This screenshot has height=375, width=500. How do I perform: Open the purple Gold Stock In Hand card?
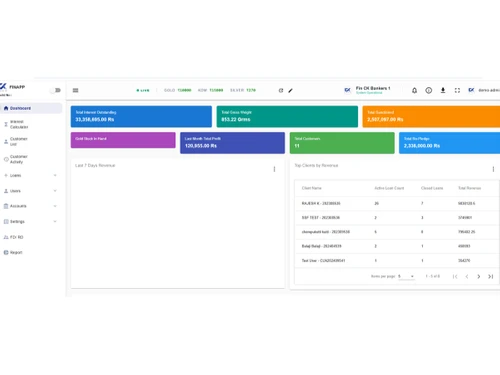coord(123,140)
